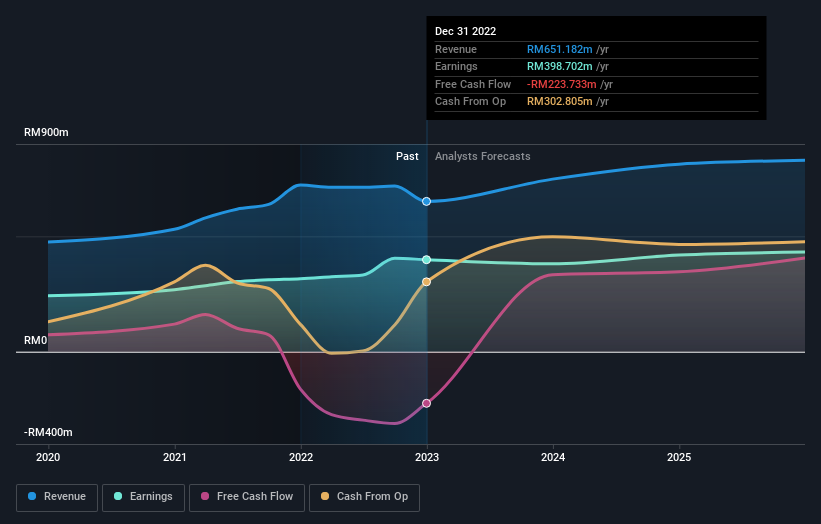Click the -RM400m axis label
821x524 pixels.
click(x=48, y=432)
